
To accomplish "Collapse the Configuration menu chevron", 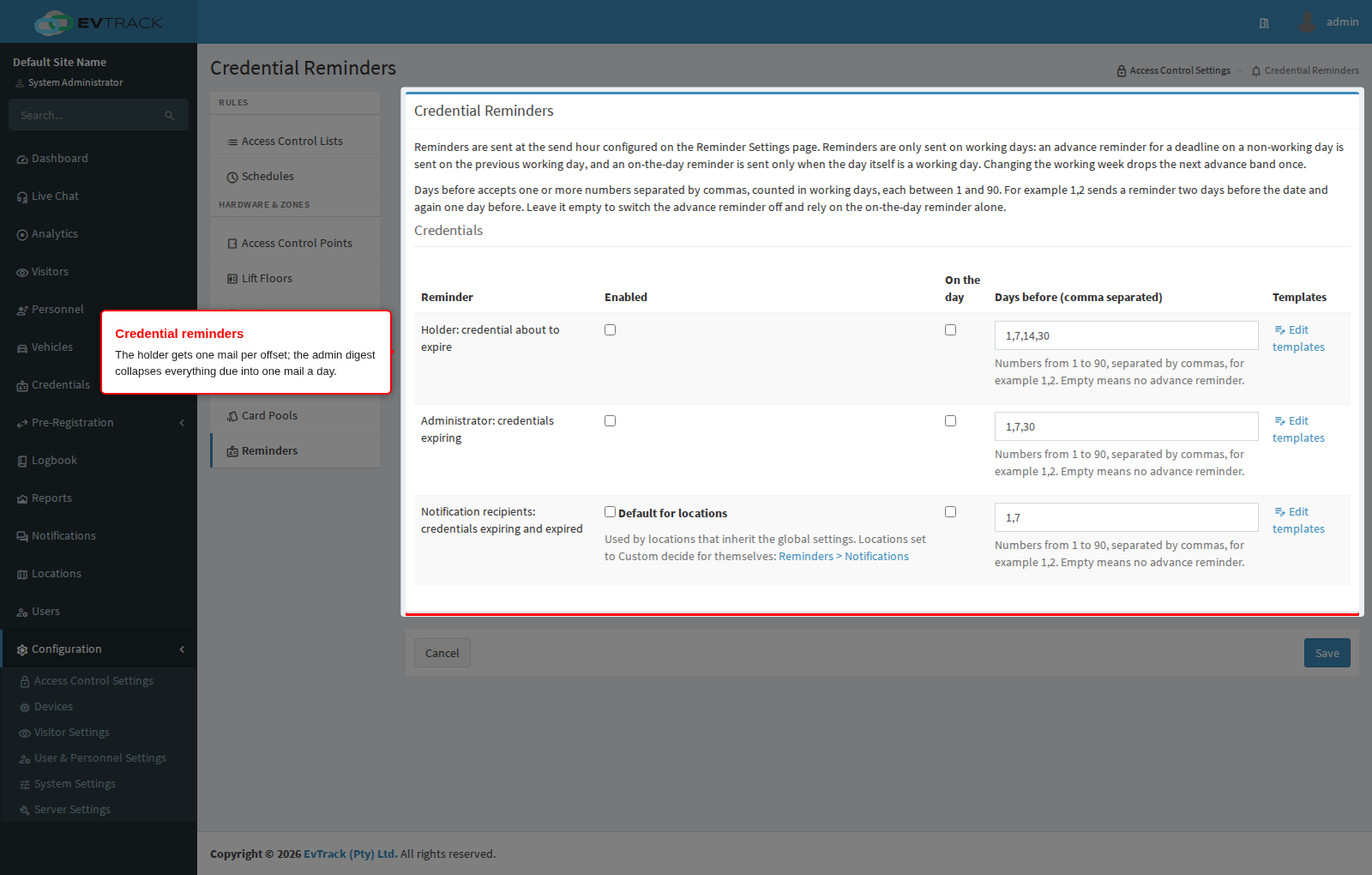I will coord(182,649).
